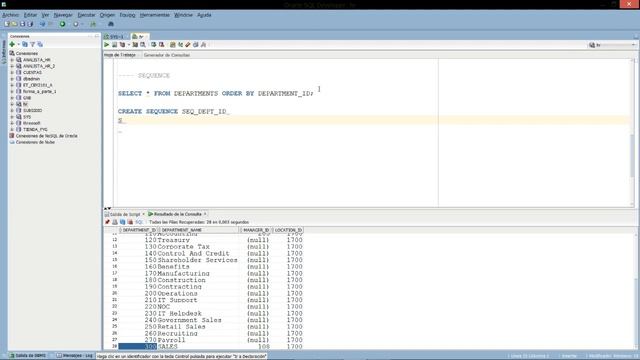Click the new file icon in main toolbar
640x360 pixels.
coord(7,24)
